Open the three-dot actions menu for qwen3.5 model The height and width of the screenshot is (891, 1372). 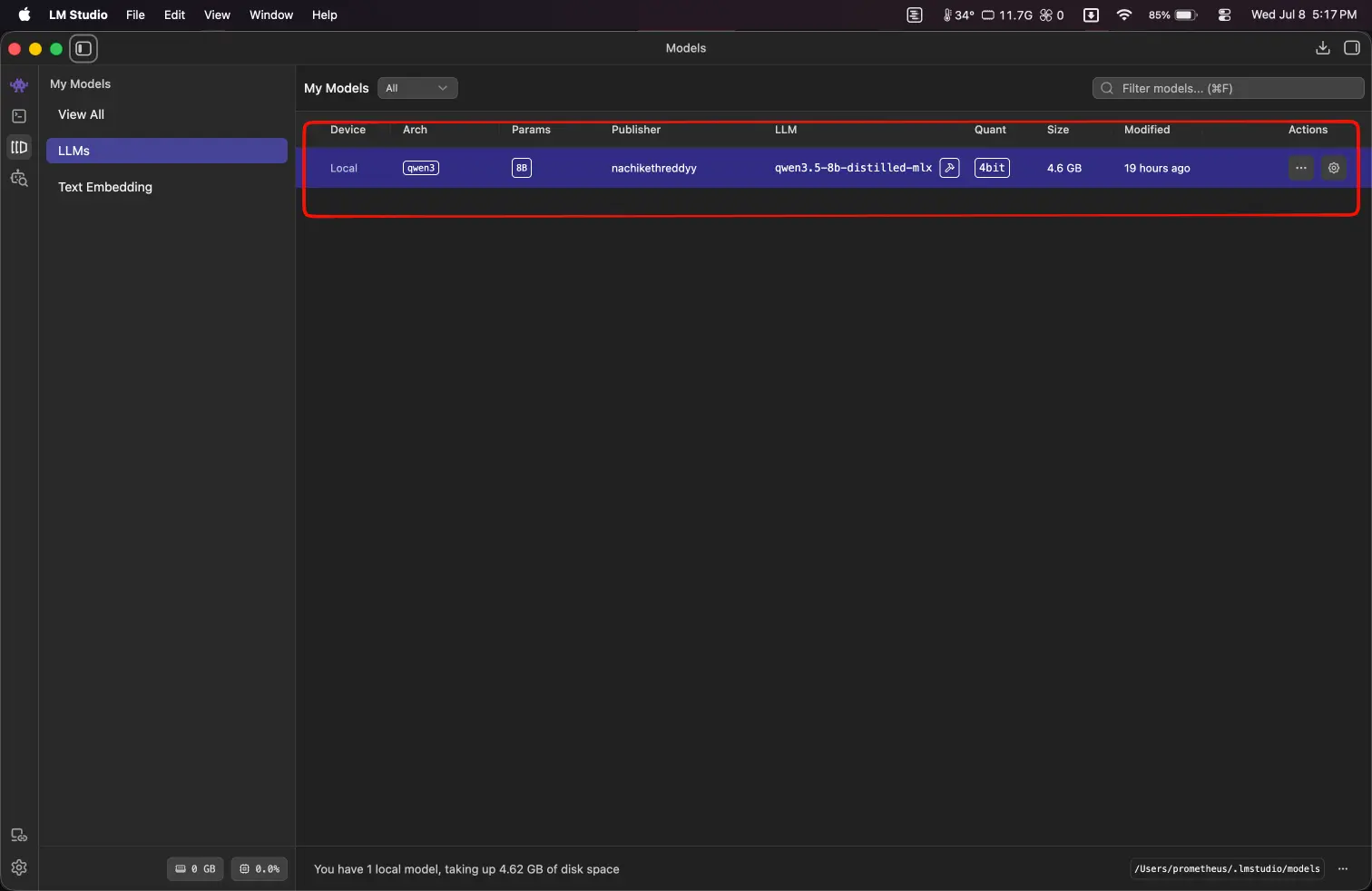(1301, 168)
